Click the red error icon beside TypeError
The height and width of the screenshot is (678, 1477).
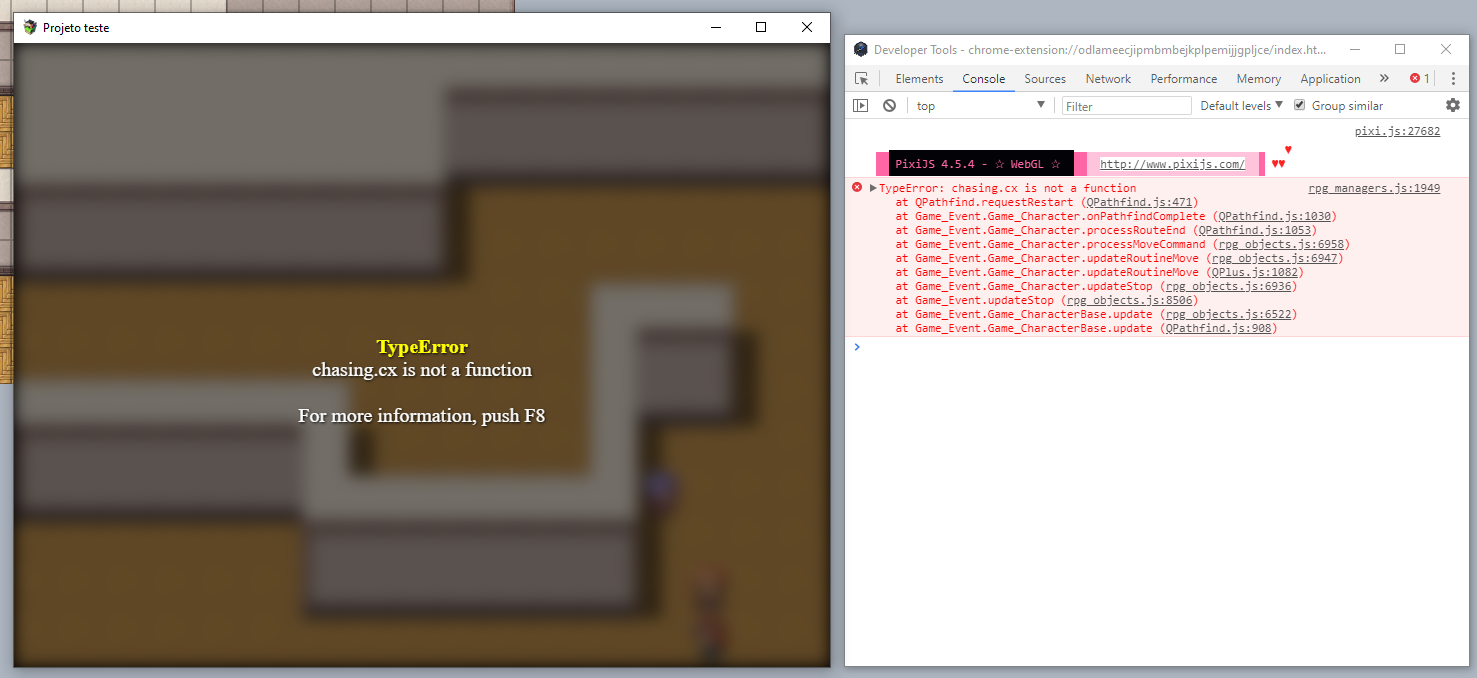(x=857, y=187)
